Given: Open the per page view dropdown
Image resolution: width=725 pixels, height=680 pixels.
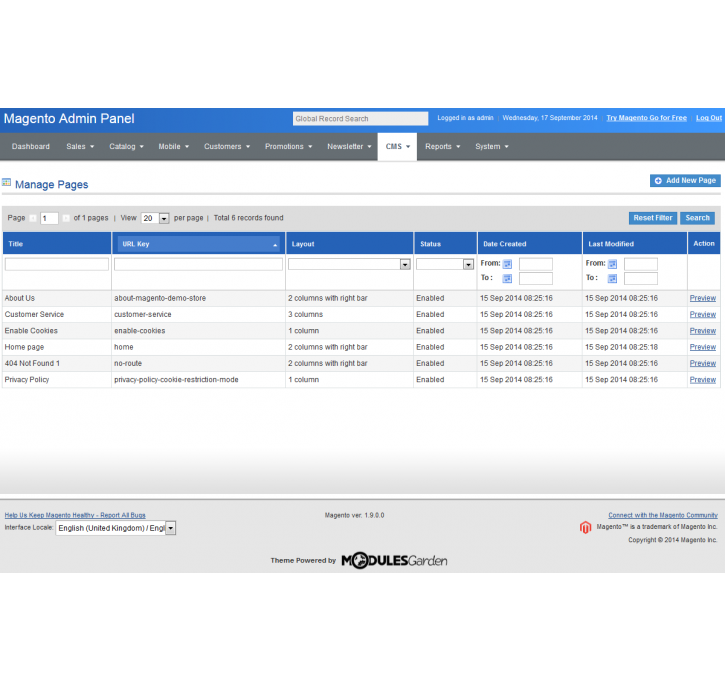Looking at the screenshot, I should (155, 218).
